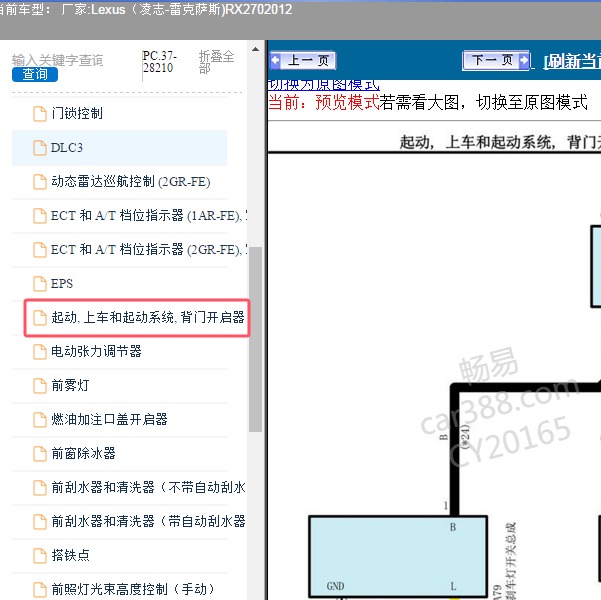601x600 pixels.
Task: Open the 搭铁点 entry
Action: click(70, 556)
